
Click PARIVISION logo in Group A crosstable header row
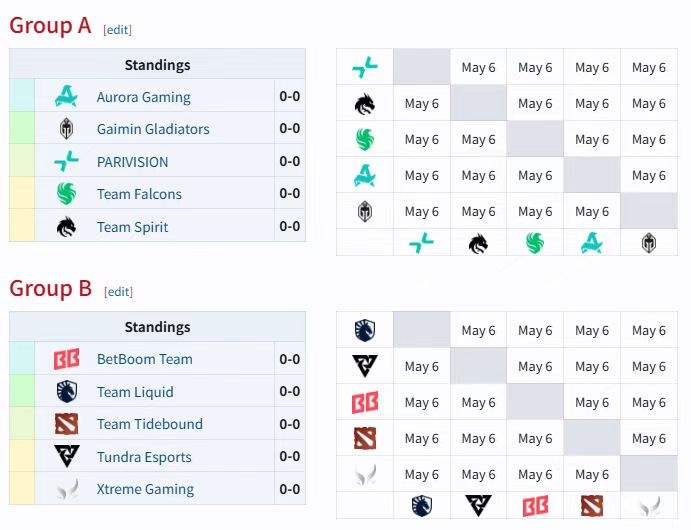[365, 67]
